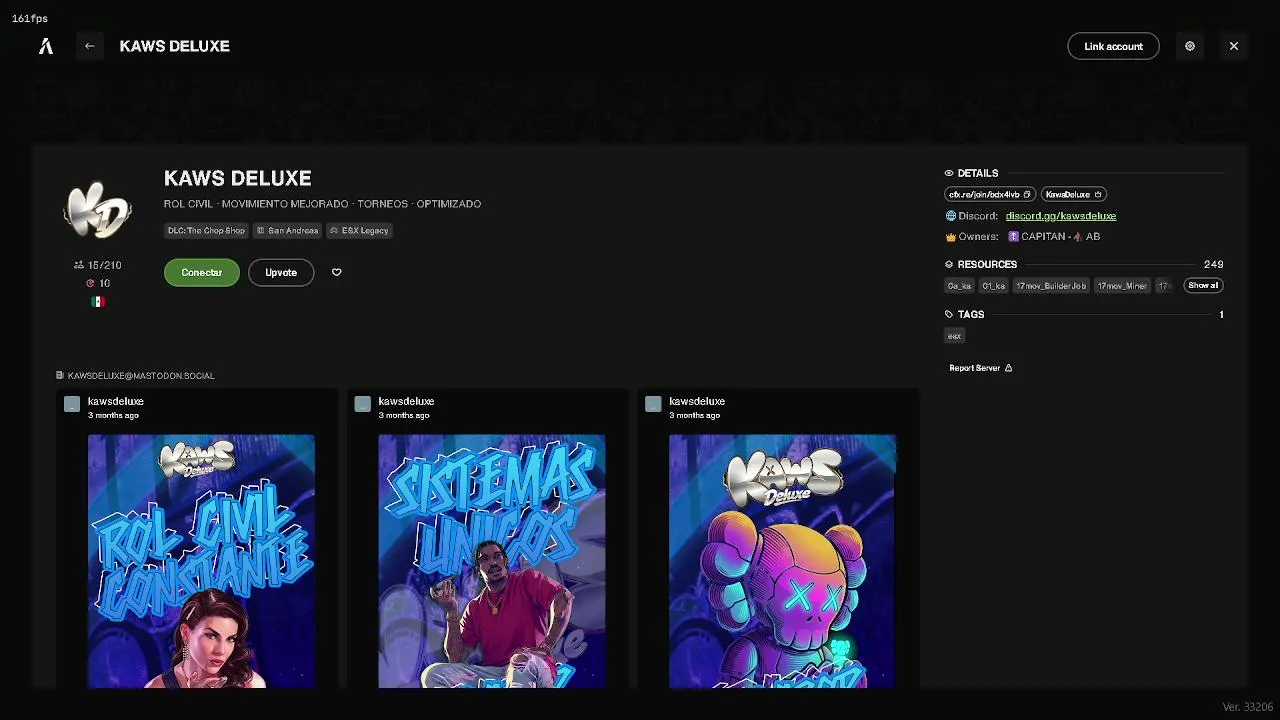
Task: Click the server description subtitle text
Action: [322, 204]
